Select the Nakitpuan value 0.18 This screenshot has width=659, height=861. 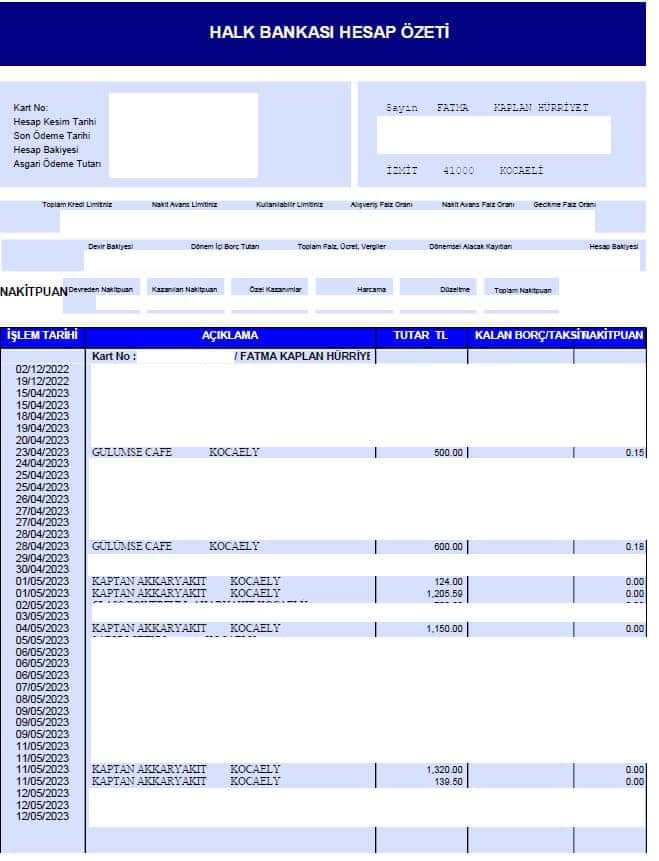(x=635, y=547)
